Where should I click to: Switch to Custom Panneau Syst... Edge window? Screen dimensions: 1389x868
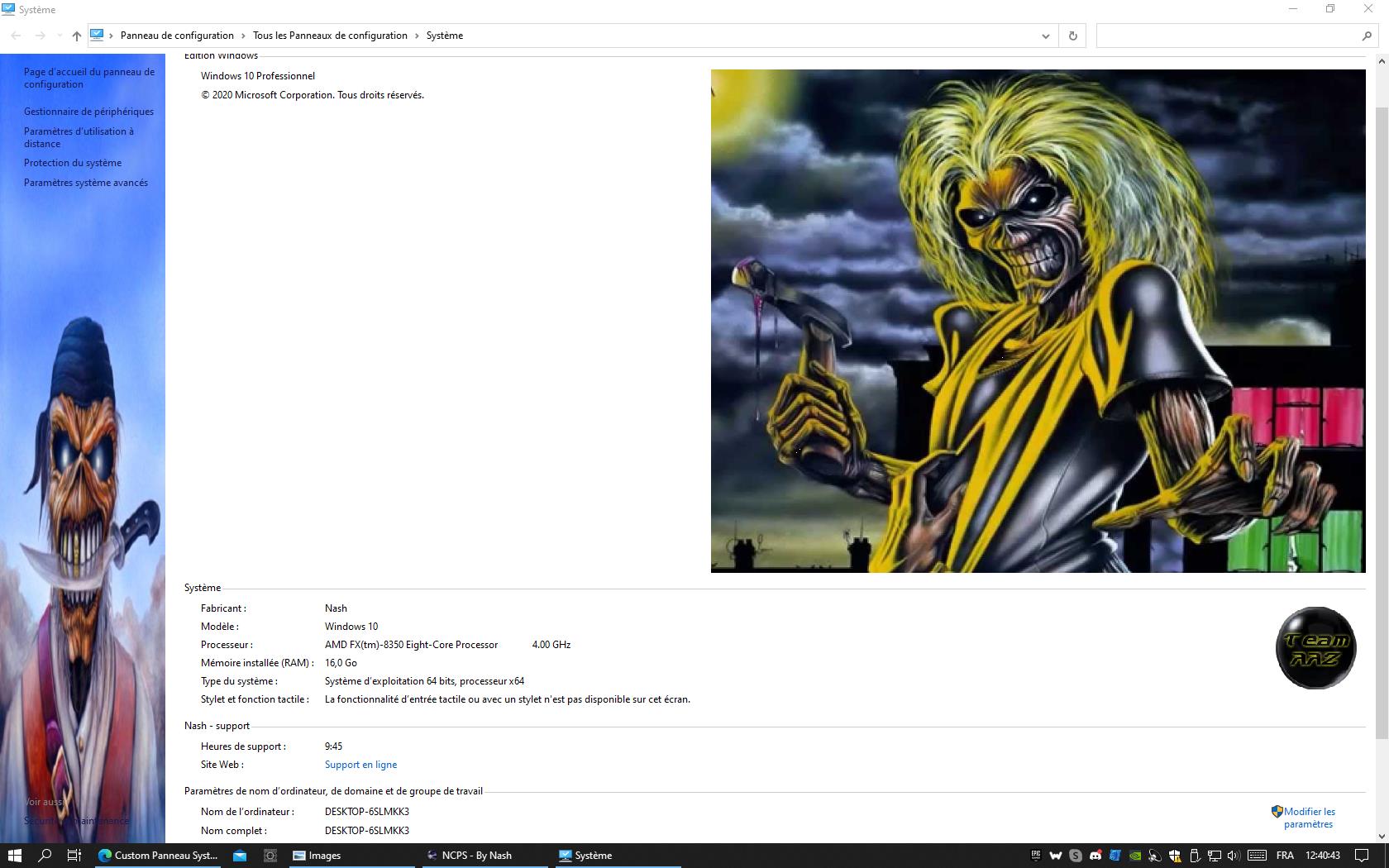[x=158, y=856]
